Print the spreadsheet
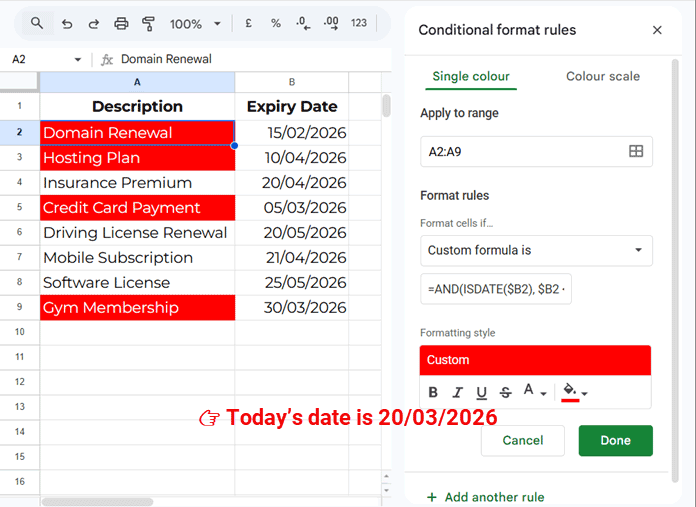 (121, 24)
